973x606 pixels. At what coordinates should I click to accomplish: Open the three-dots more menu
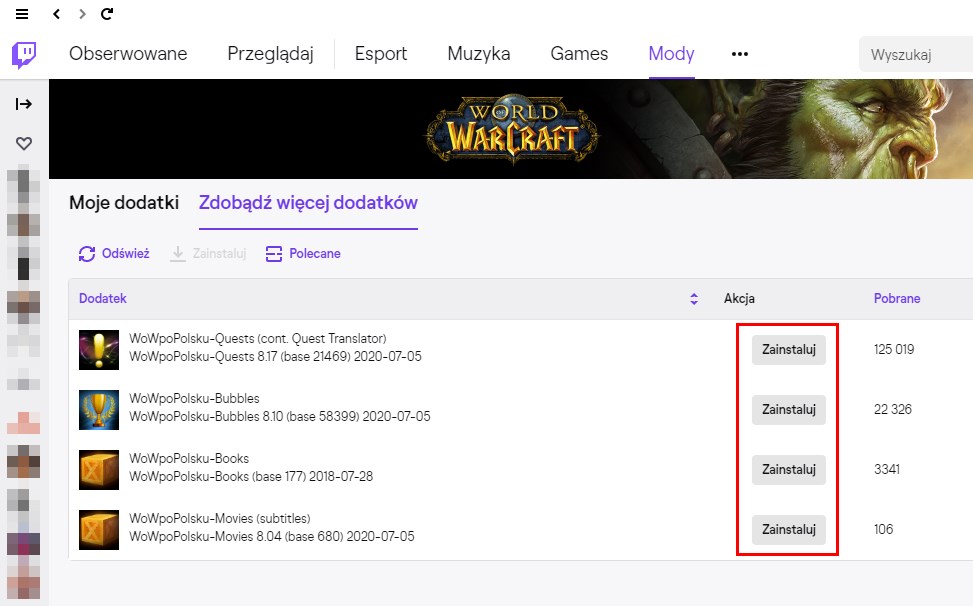point(740,54)
